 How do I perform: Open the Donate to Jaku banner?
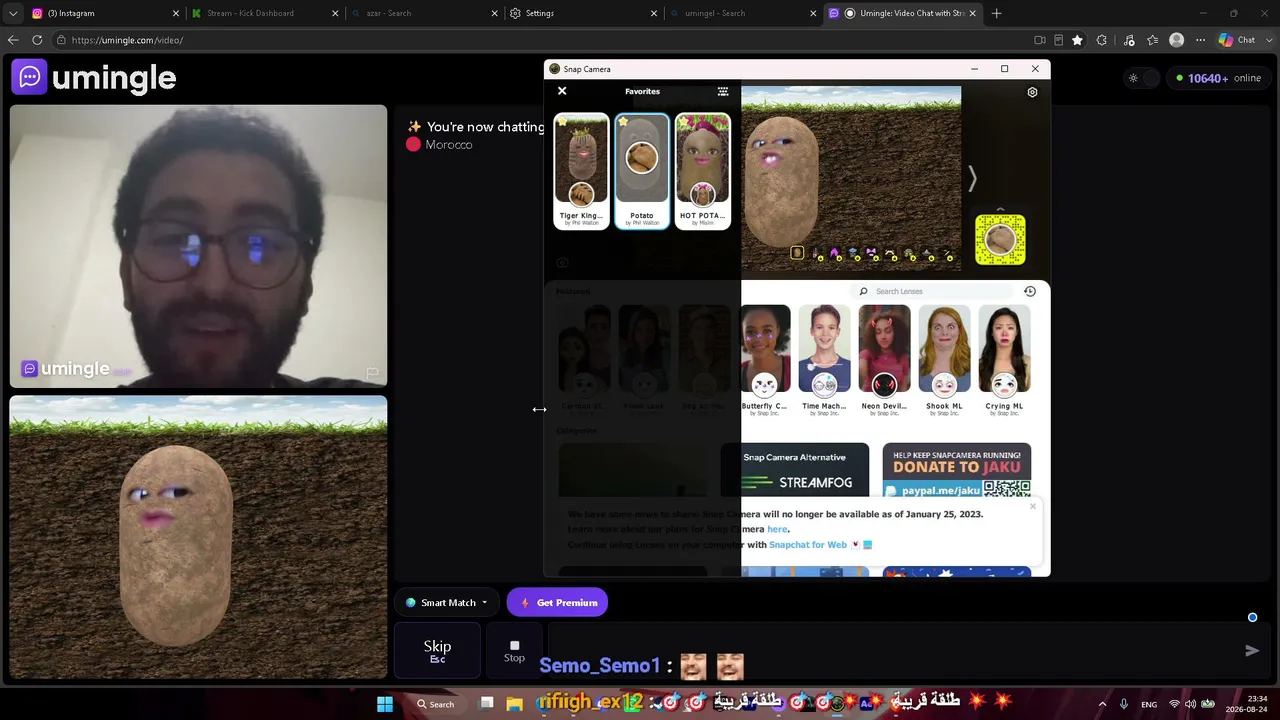coord(957,470)
